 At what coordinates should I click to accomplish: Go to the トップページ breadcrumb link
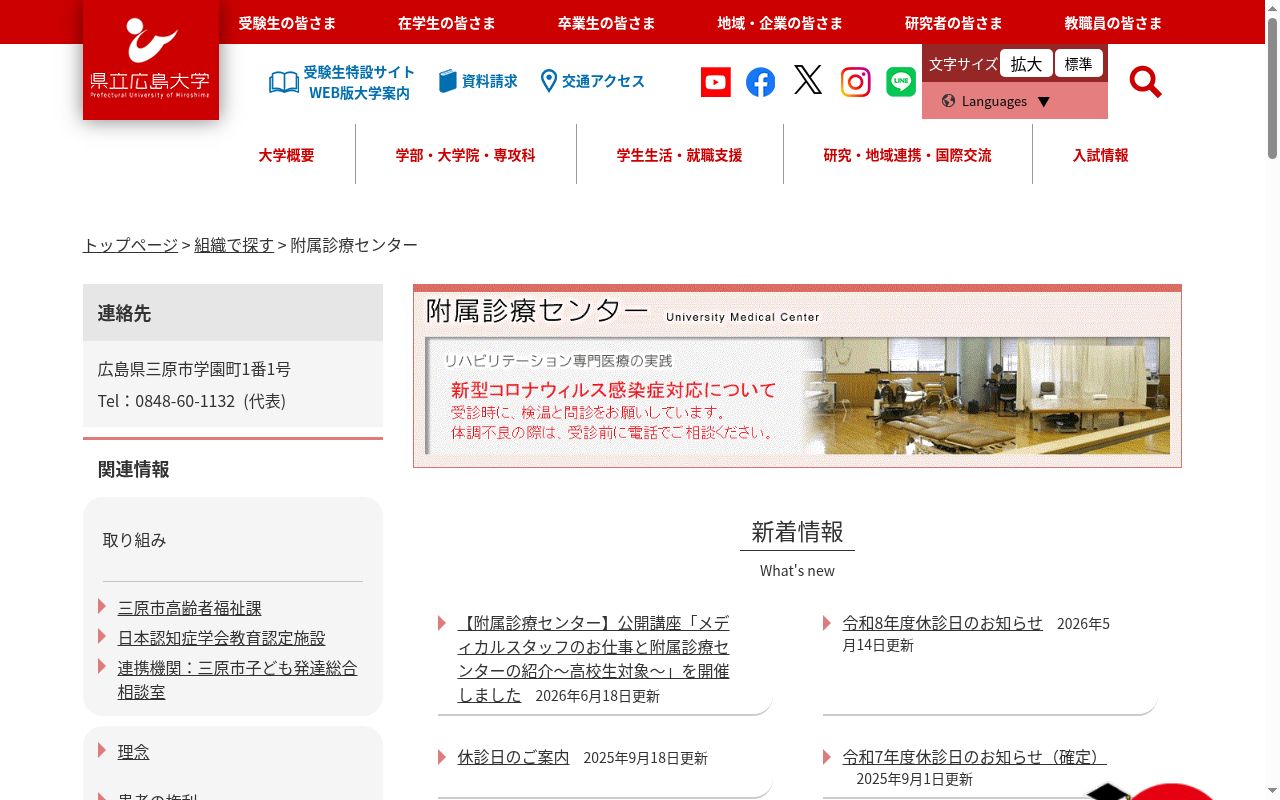(x=130, y=245)
